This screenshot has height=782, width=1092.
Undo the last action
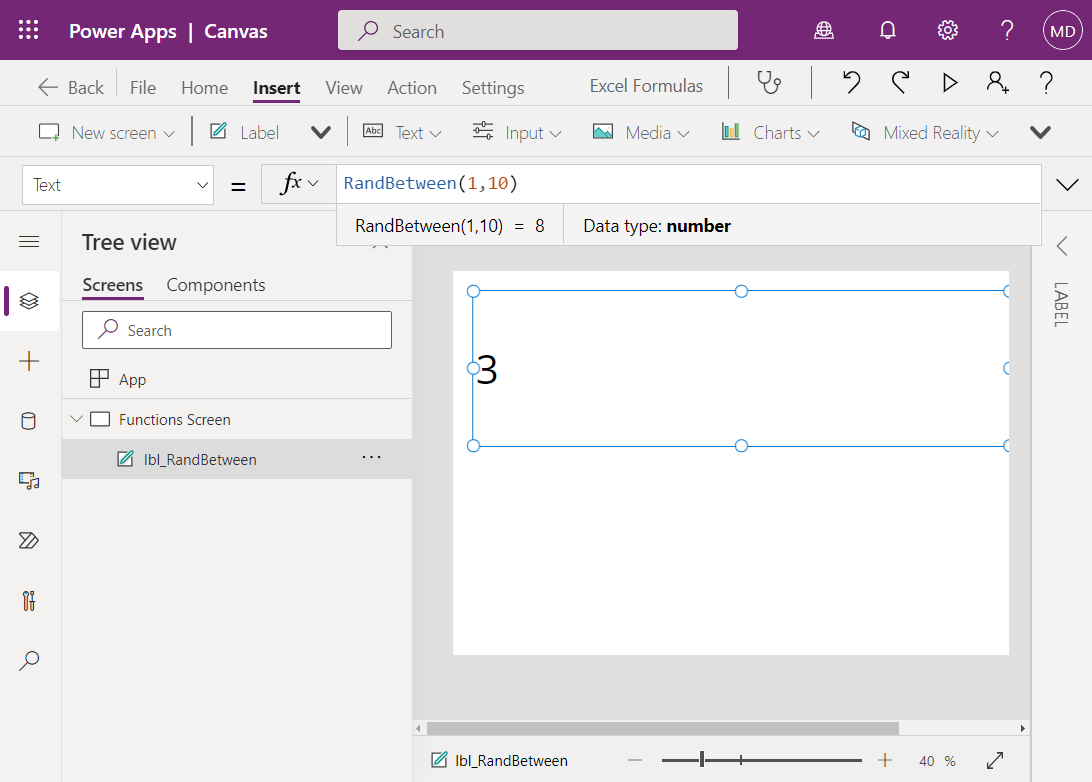(x=851, y=83)
